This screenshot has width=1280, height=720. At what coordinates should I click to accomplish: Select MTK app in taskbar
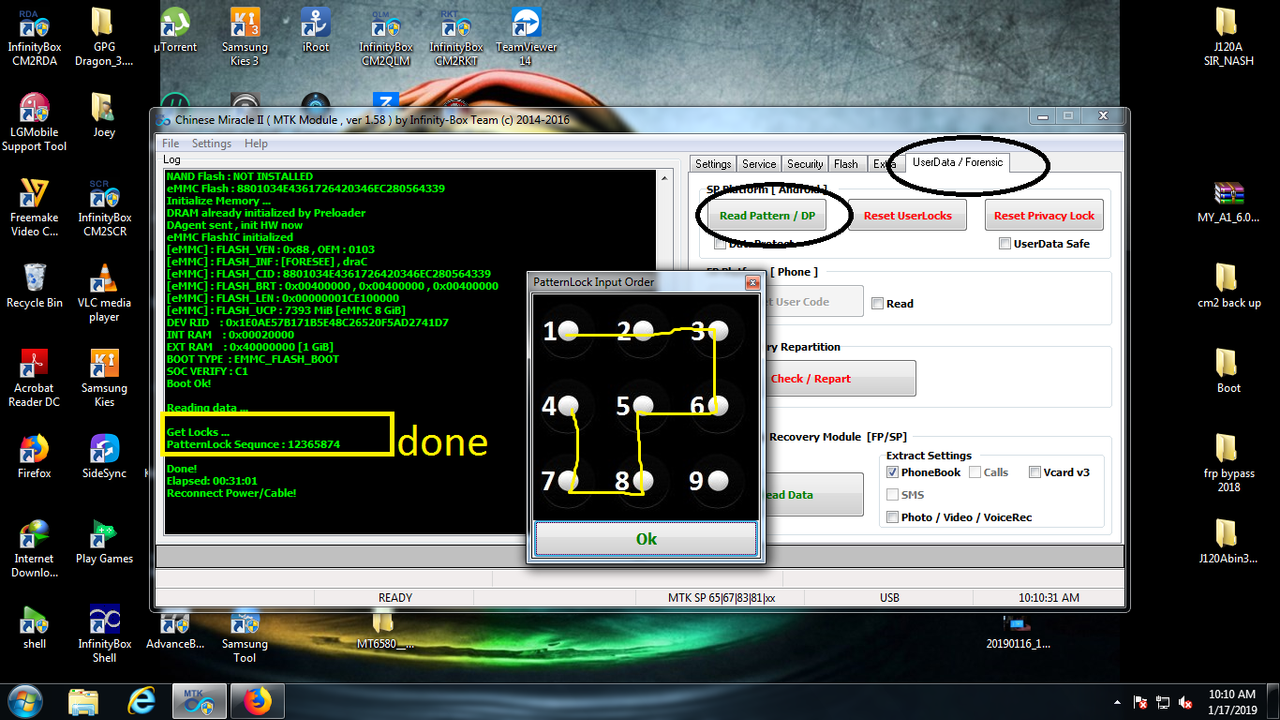click(199, 701)
